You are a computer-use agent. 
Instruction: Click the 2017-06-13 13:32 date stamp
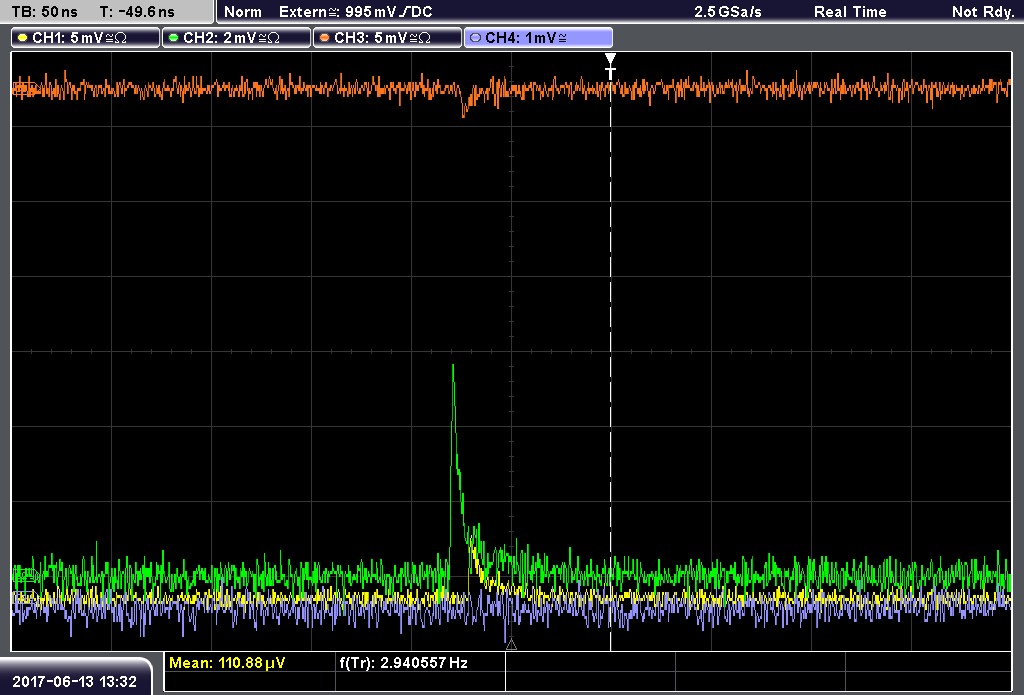(74, 682)
